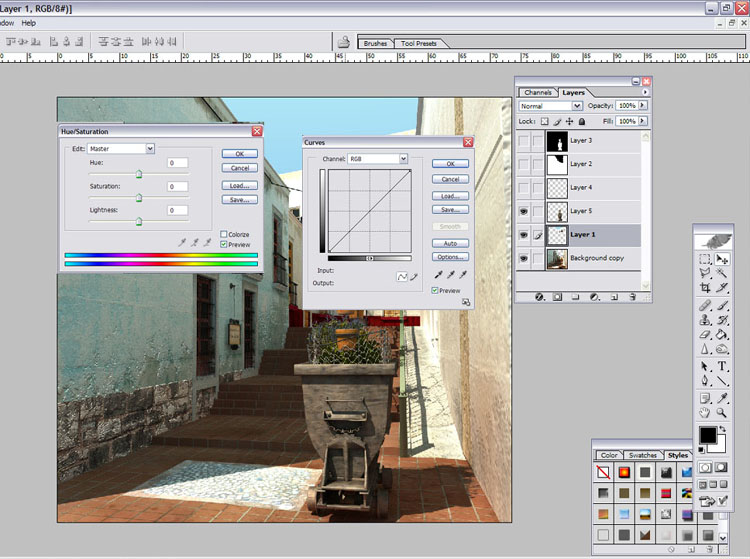Show Layer 3 visibility box
750x559 pixels.
coord(524,141)
